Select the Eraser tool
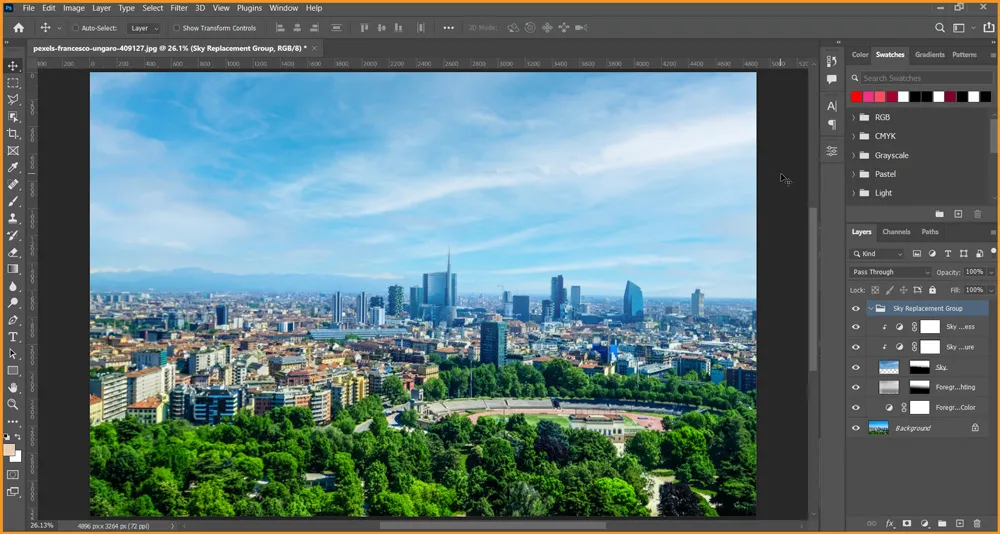Screen dimensions: 1000x534 coord(13,252)
